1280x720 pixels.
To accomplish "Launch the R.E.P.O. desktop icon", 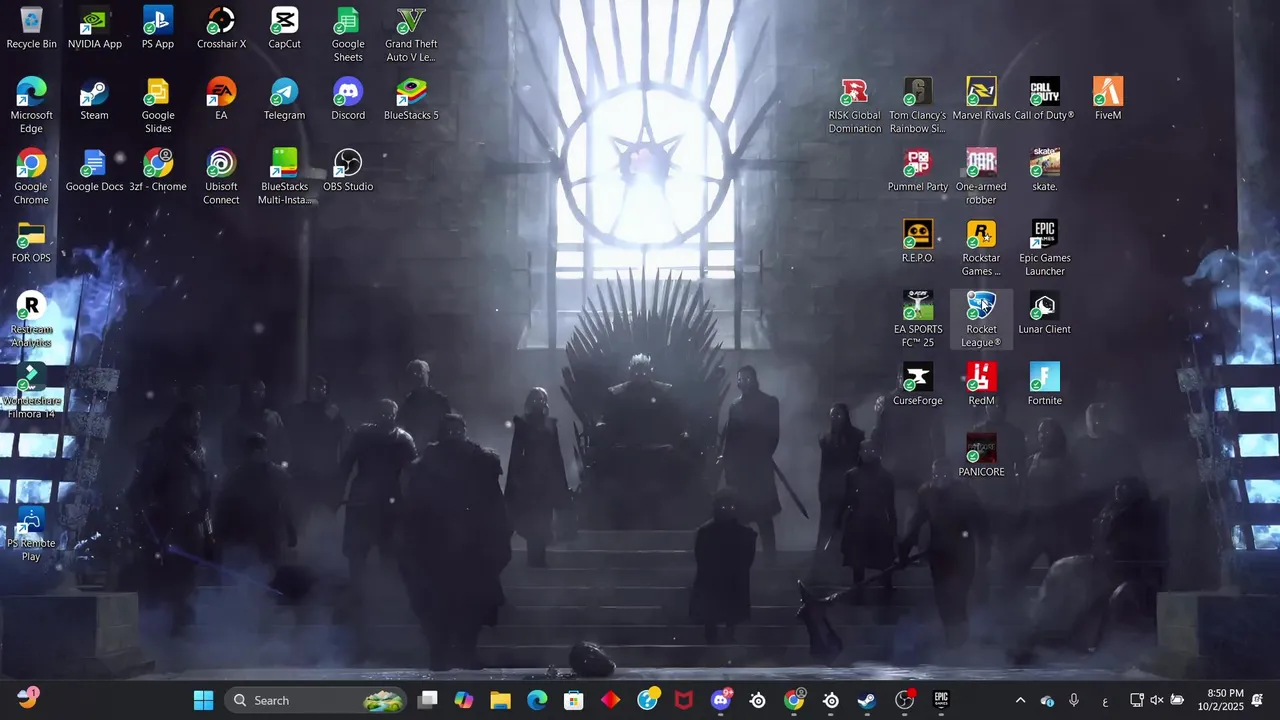I will (917, 242).
